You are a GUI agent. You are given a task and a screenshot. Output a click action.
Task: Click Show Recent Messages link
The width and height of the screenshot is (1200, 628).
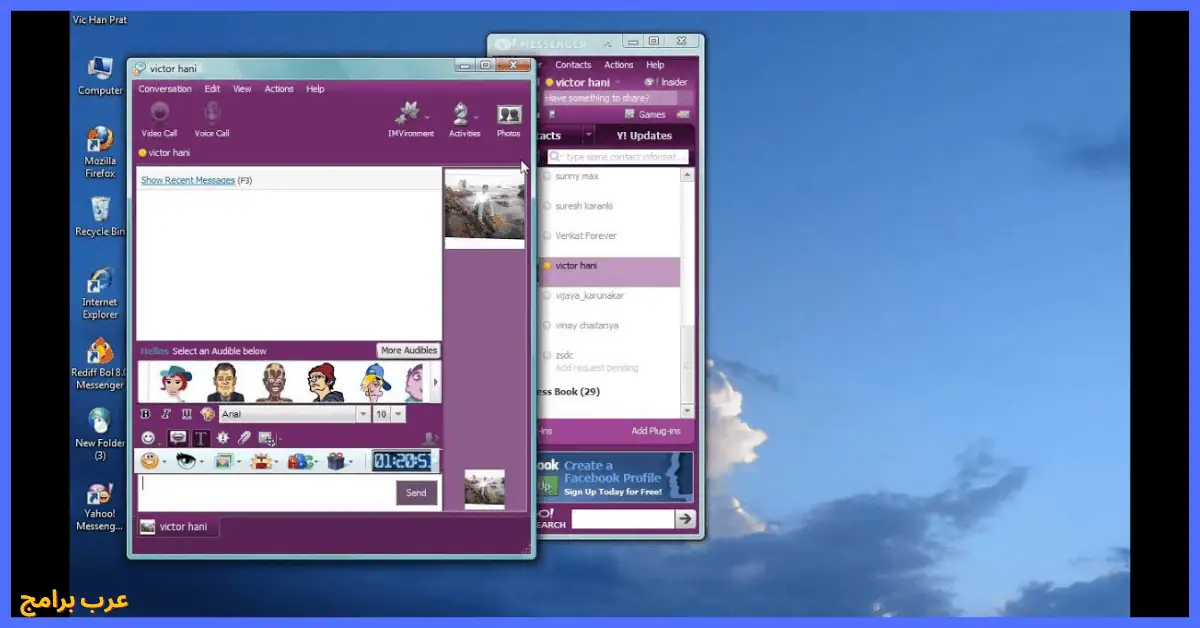tap(188, 180)
